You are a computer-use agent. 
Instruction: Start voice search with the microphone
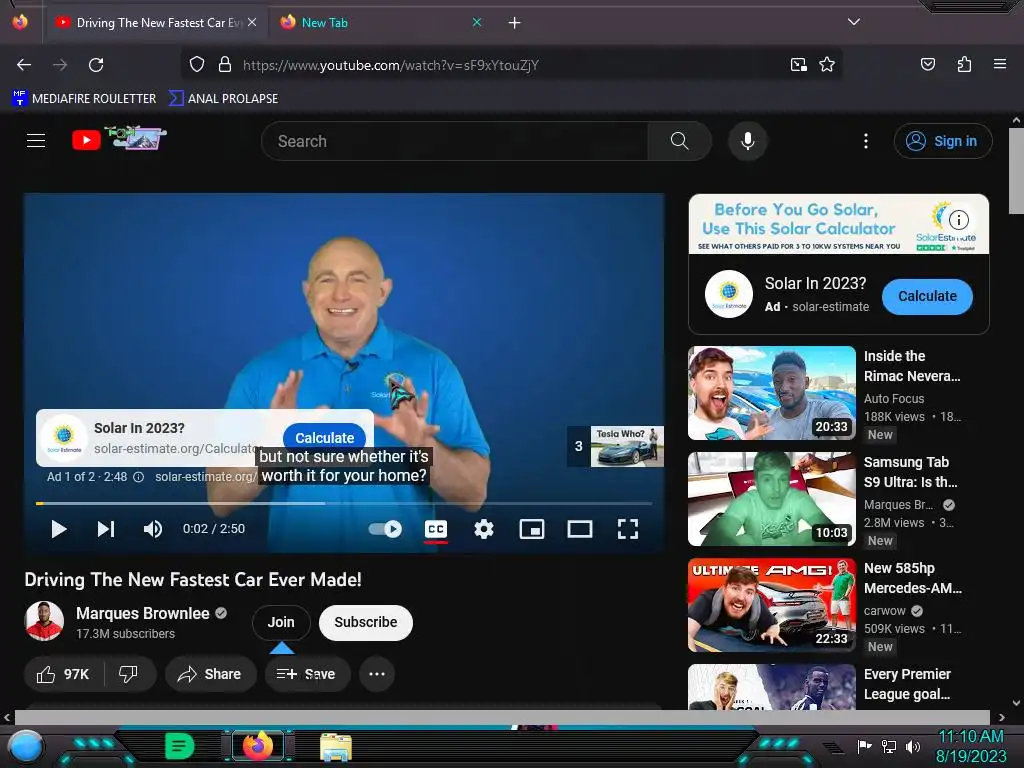click(x=748, y=141)
